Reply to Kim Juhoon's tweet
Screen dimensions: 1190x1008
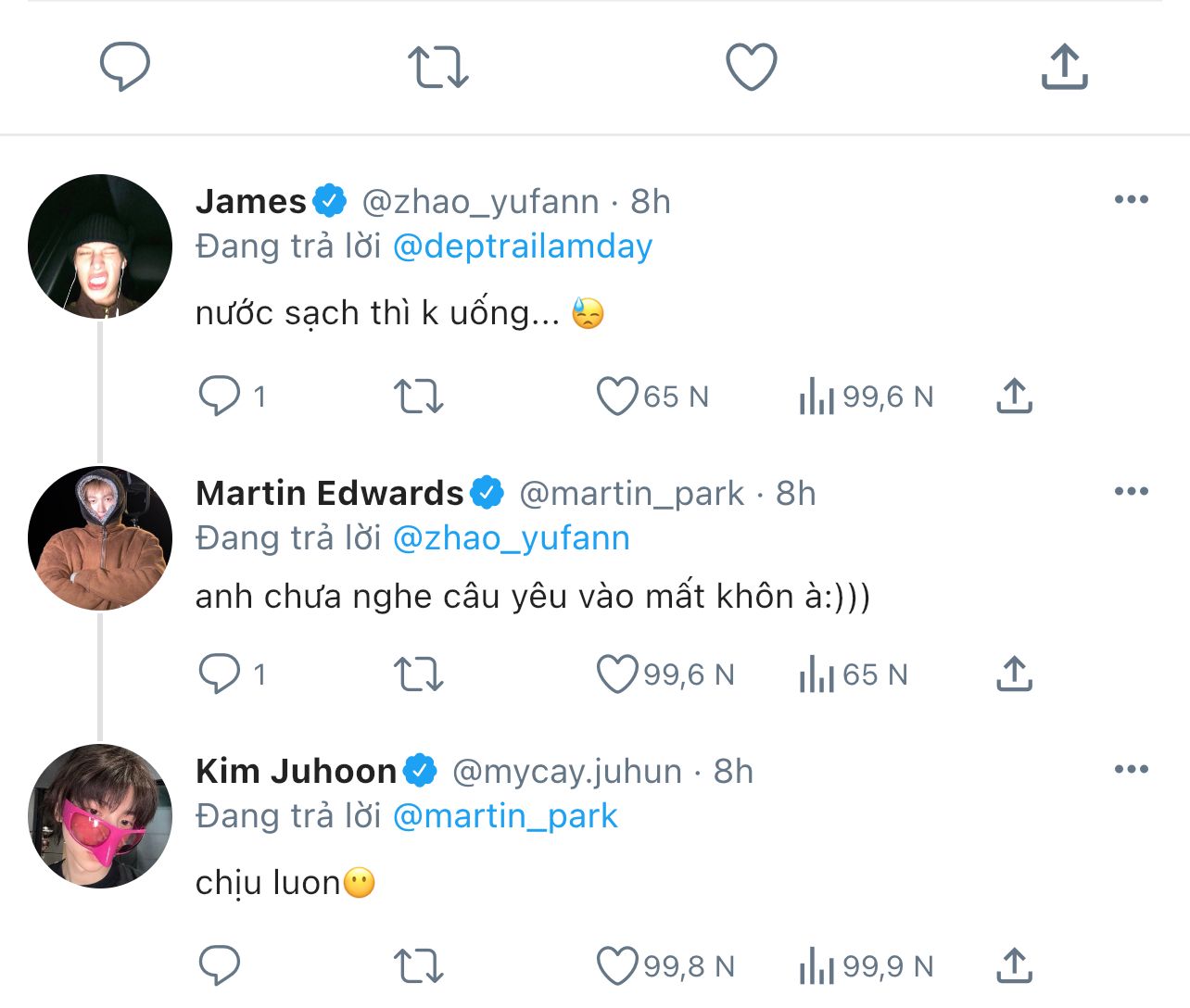tap(220, 966)
